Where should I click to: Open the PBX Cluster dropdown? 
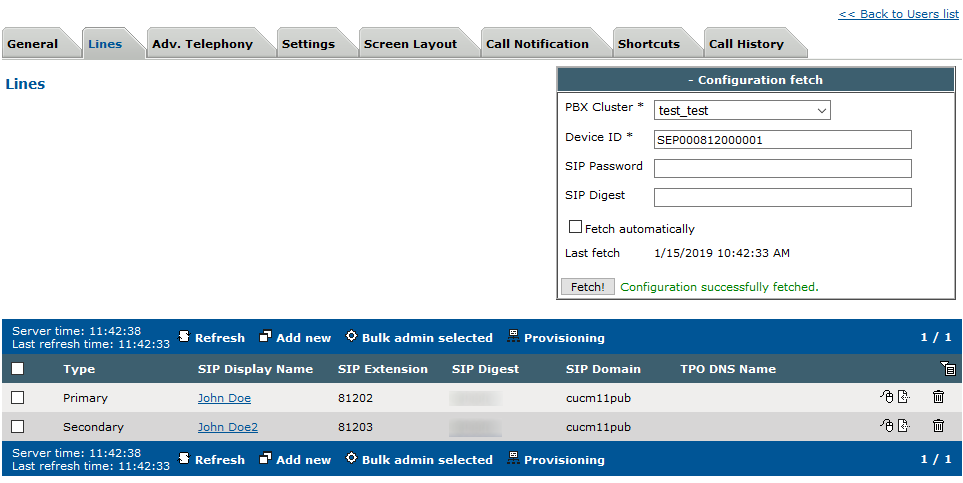(742, 111)
